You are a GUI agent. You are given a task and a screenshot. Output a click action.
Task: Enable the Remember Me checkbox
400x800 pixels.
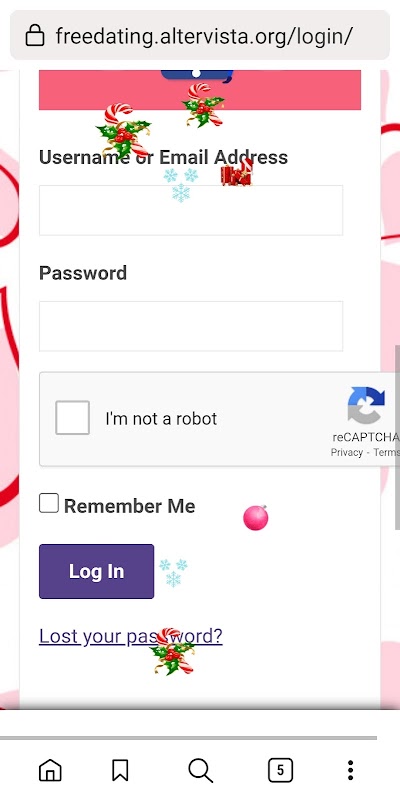point(49,503)
